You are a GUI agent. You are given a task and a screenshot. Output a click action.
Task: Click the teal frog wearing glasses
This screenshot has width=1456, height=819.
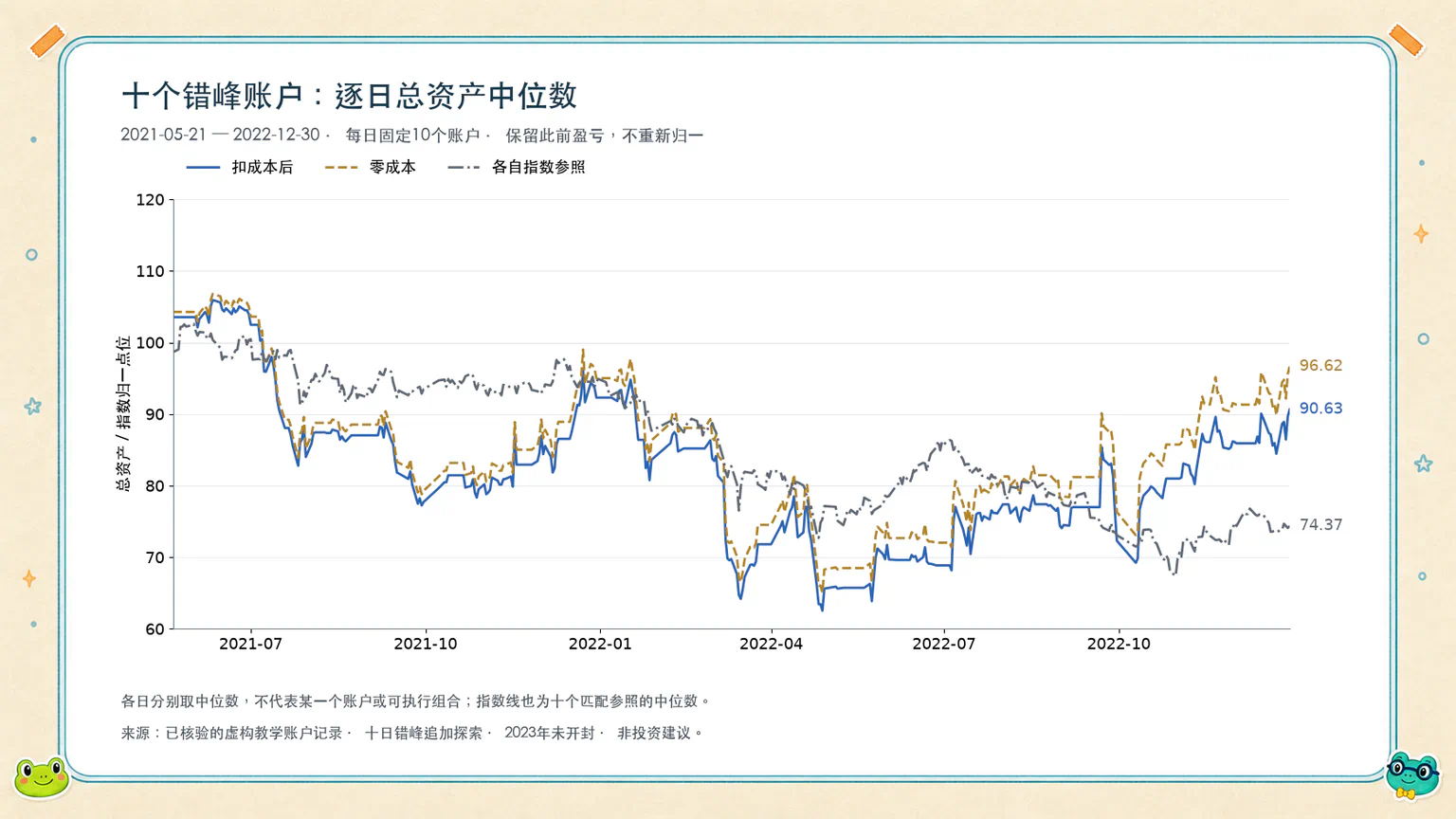(1412, 774)
